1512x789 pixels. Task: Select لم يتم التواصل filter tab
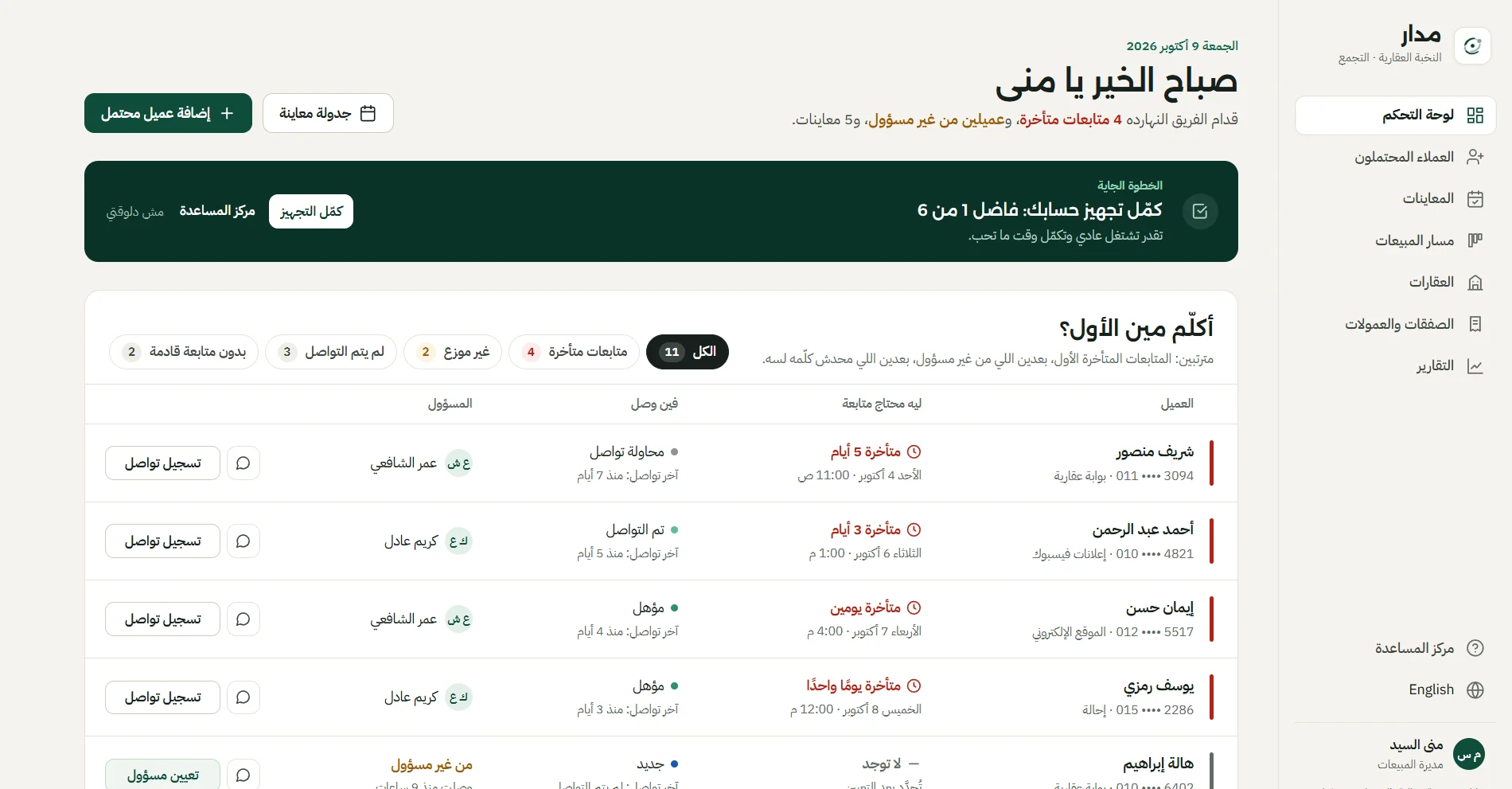coord(331,352)
